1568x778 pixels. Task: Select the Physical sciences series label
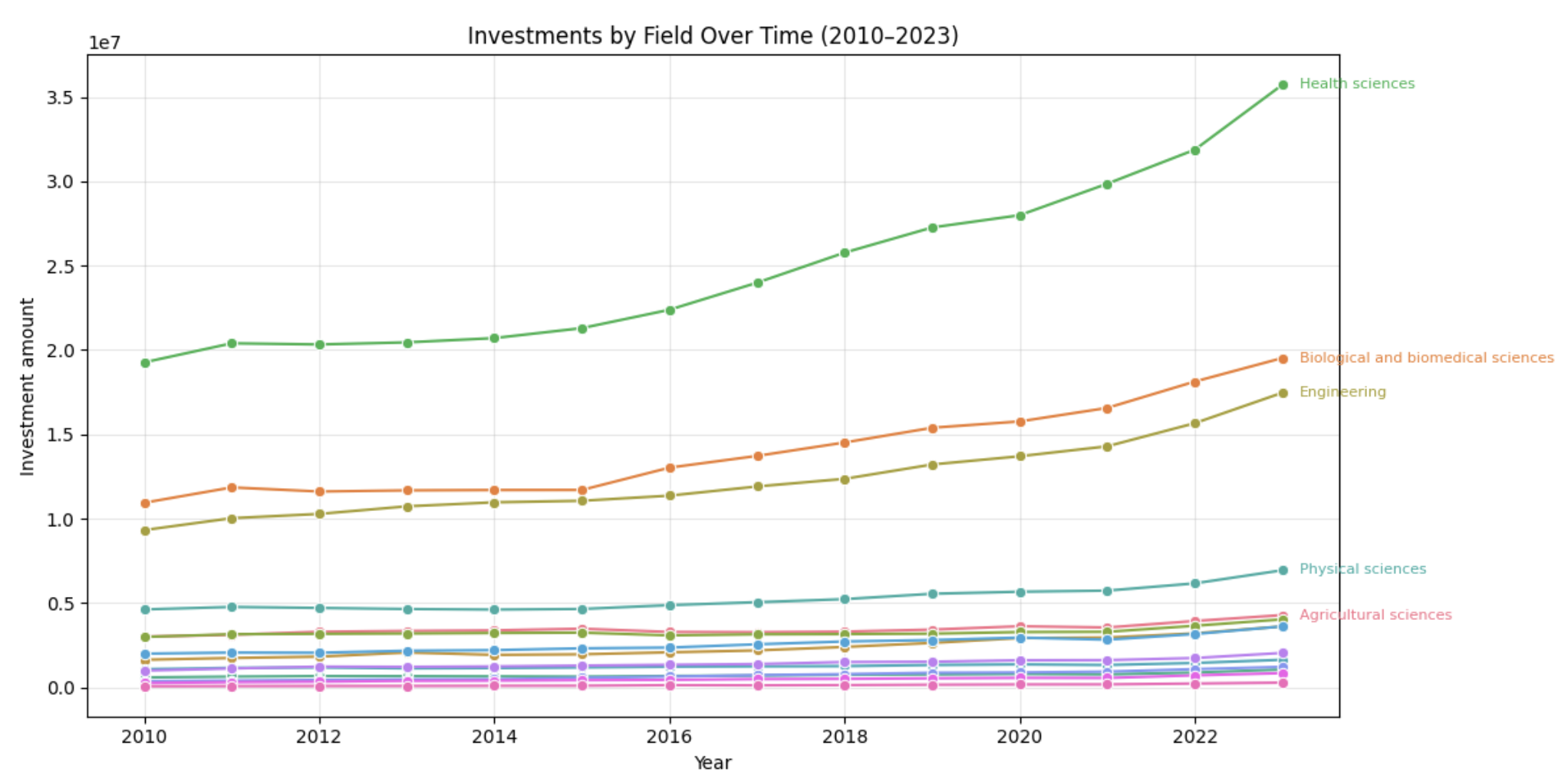point(1362,569)
